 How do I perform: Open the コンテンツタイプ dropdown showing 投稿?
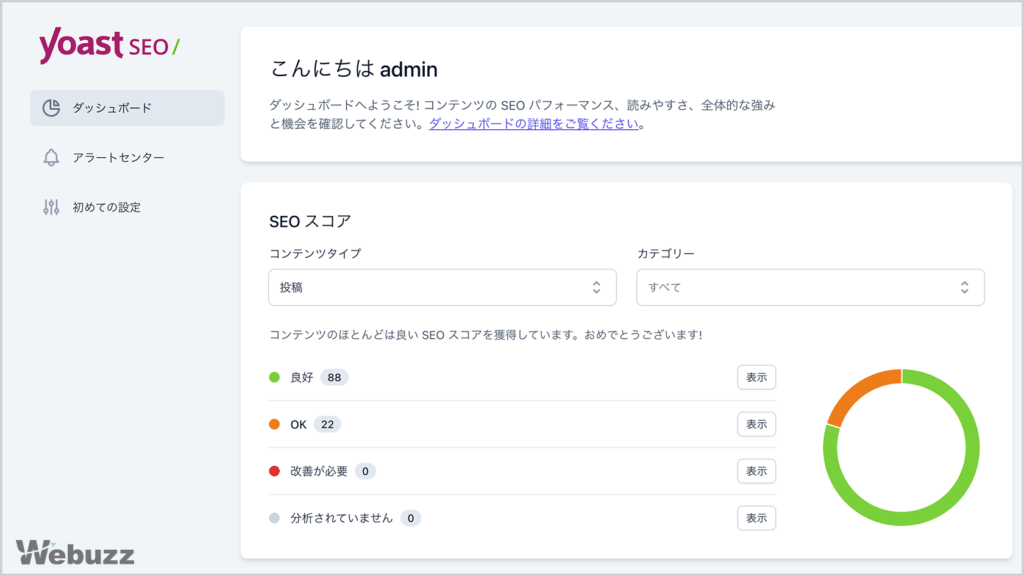(442, 287)
